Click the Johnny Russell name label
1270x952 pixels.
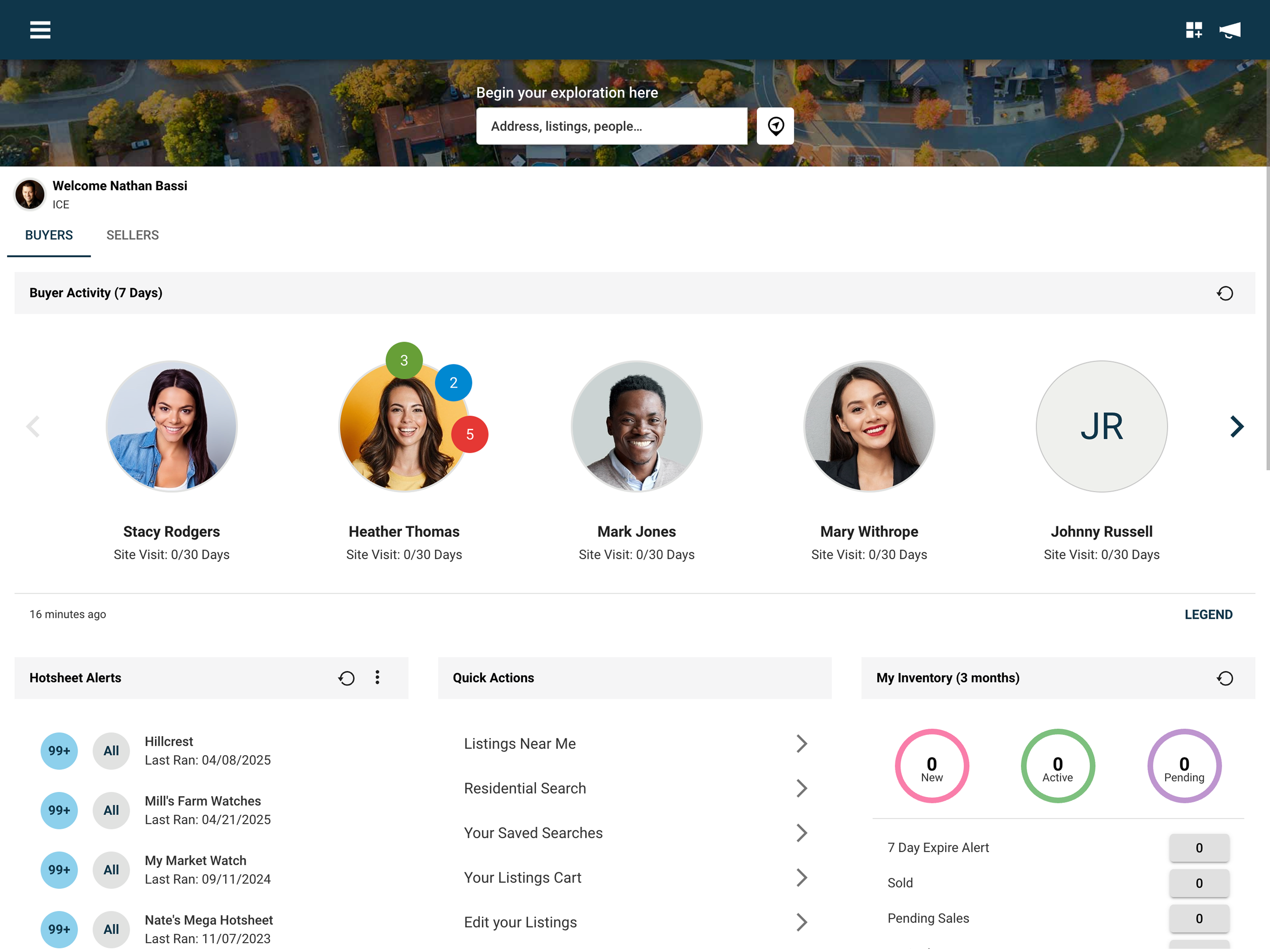(1102, 532)
